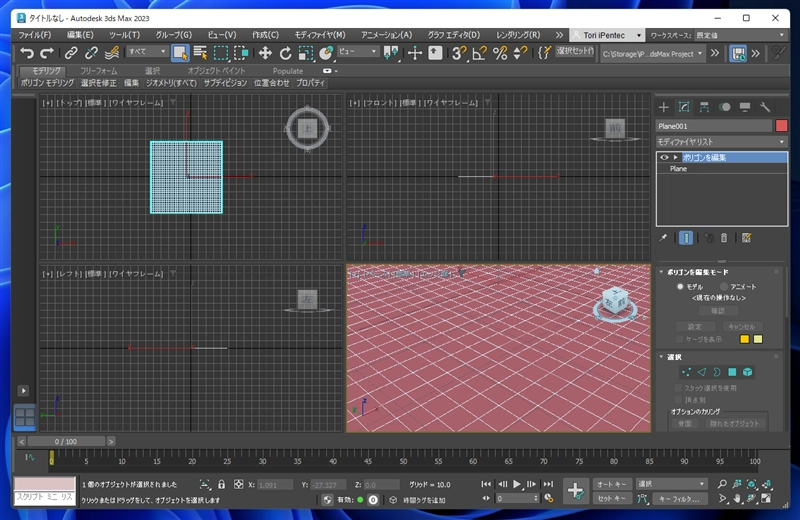800x520 pixels.
Task: Select Vertex sub-object level icon
Action: tap(686, 372)
